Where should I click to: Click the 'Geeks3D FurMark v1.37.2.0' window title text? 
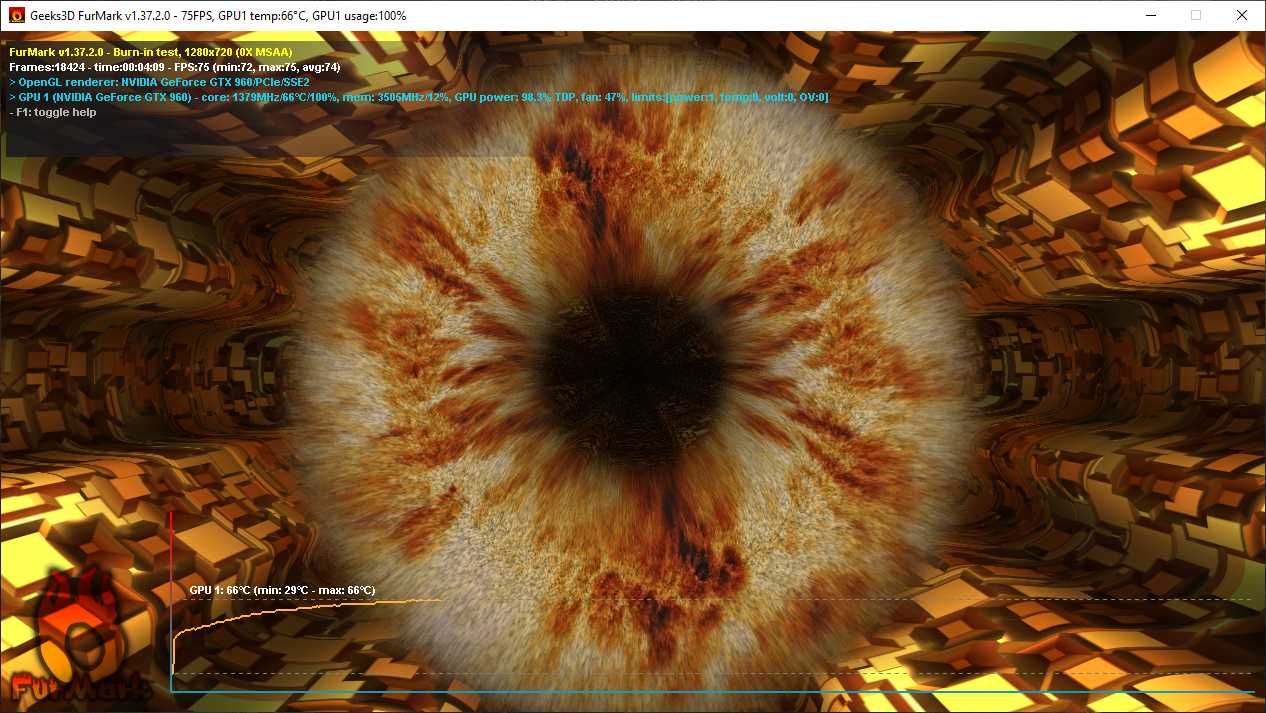tap(218, 16)
